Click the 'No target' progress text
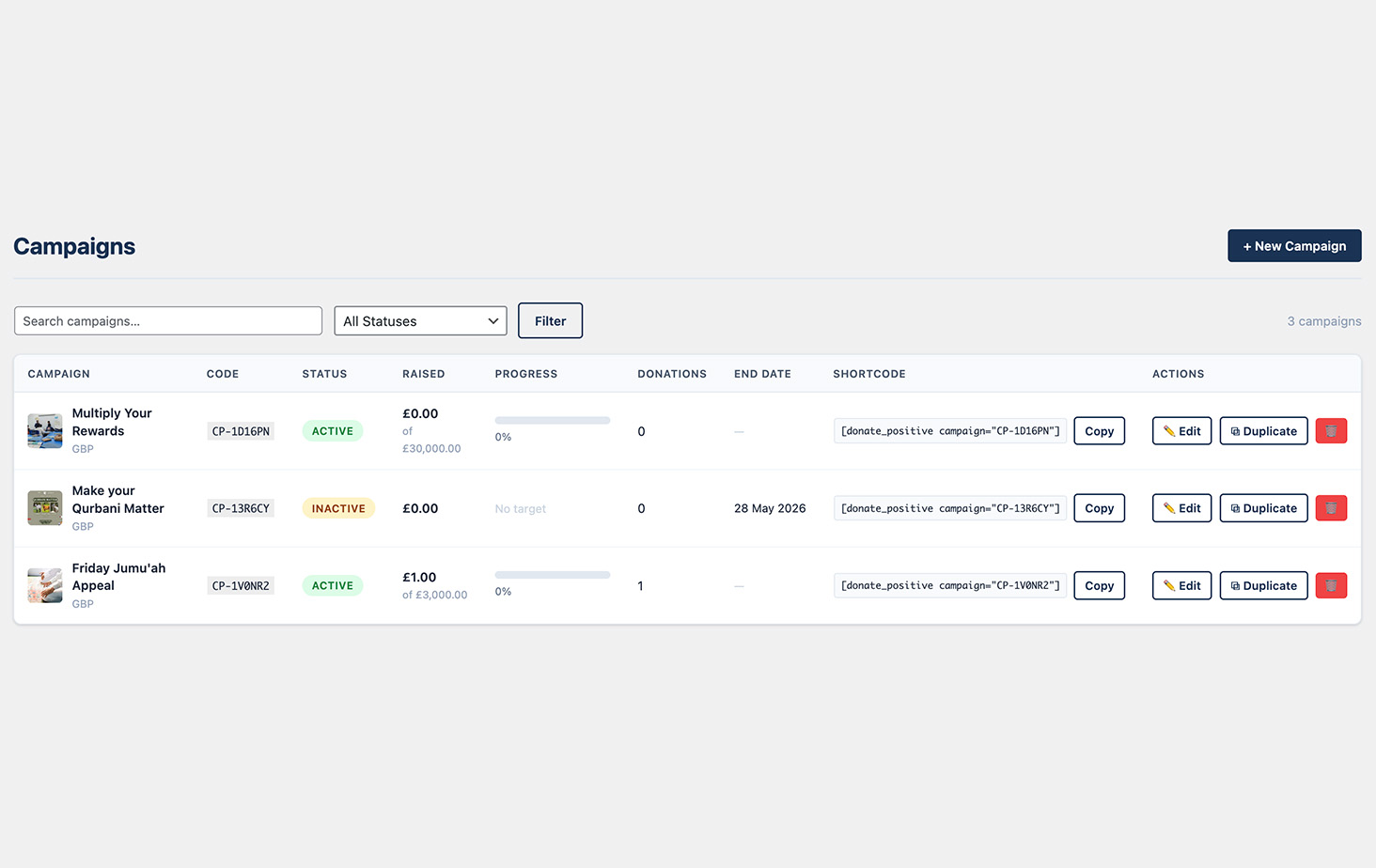The width and height of the screenshot is (1376, 868). (x=521, y=508)
